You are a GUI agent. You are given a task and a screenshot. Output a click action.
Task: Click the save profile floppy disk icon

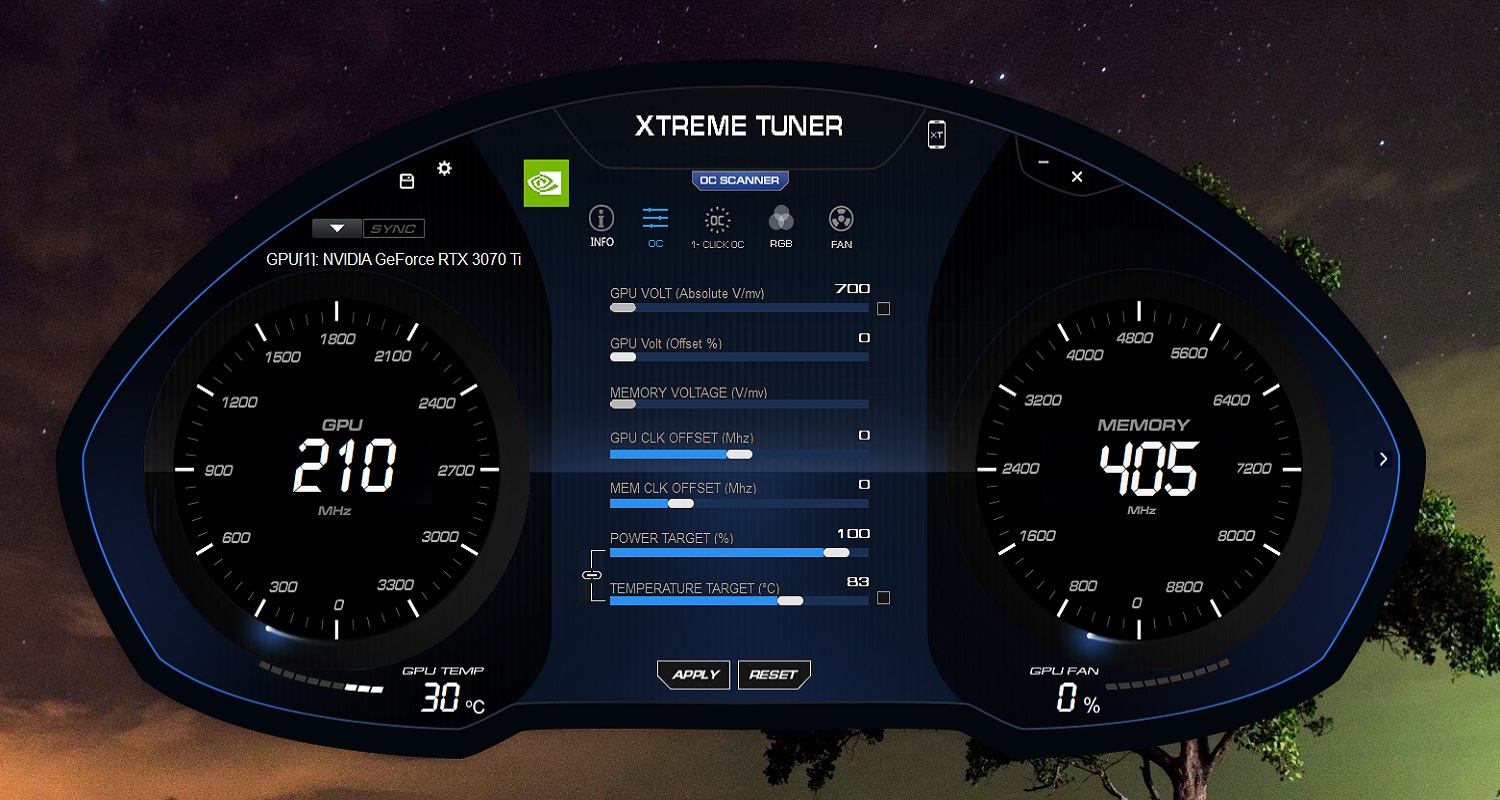407,181
